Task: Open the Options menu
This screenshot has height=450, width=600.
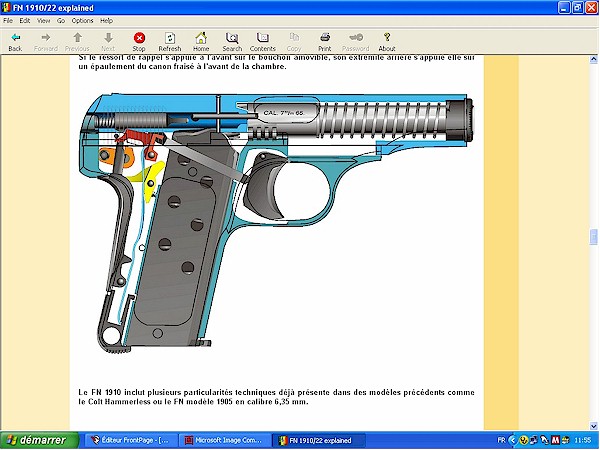Action: [82, 21]
